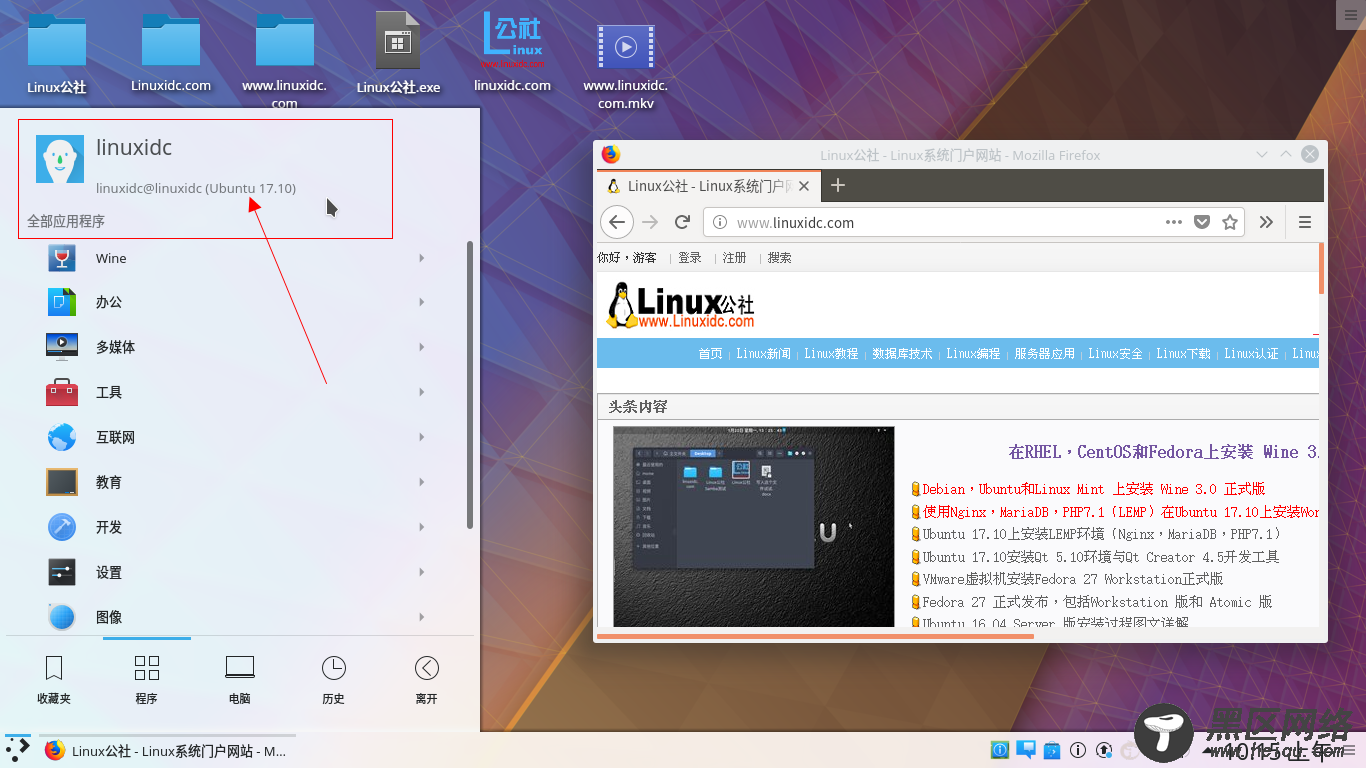Click the 教育 chalkboard icon
Image resolution: width=1366 pixels, height=768 pixels.
click(x=62, y=482)
